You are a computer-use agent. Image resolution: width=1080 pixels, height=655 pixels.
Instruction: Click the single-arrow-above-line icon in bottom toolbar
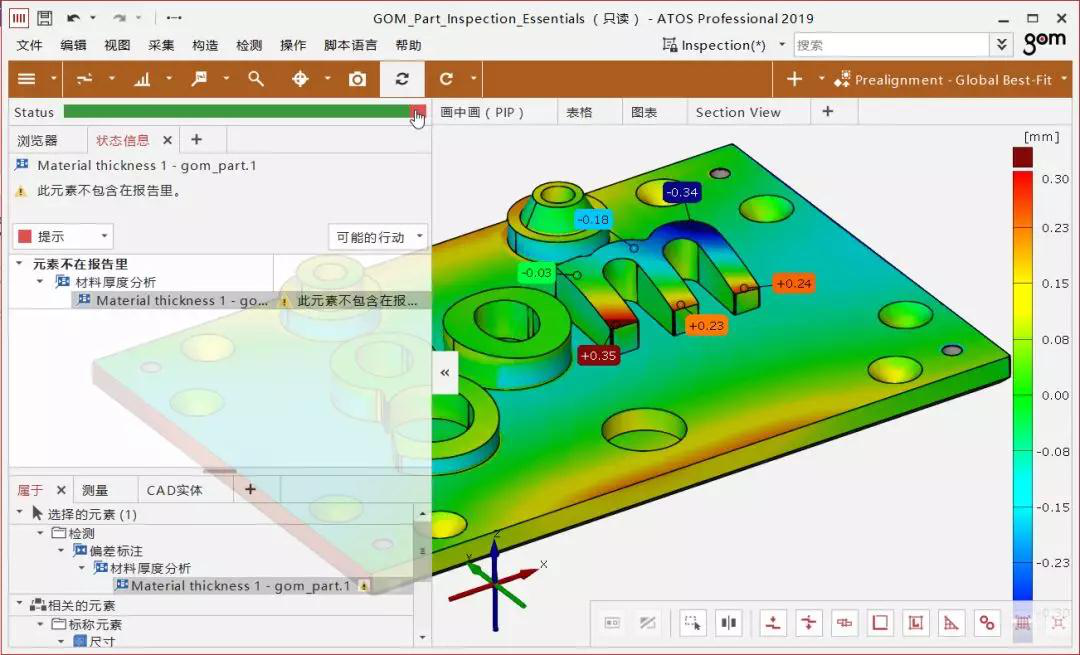(x=773, y=623)
